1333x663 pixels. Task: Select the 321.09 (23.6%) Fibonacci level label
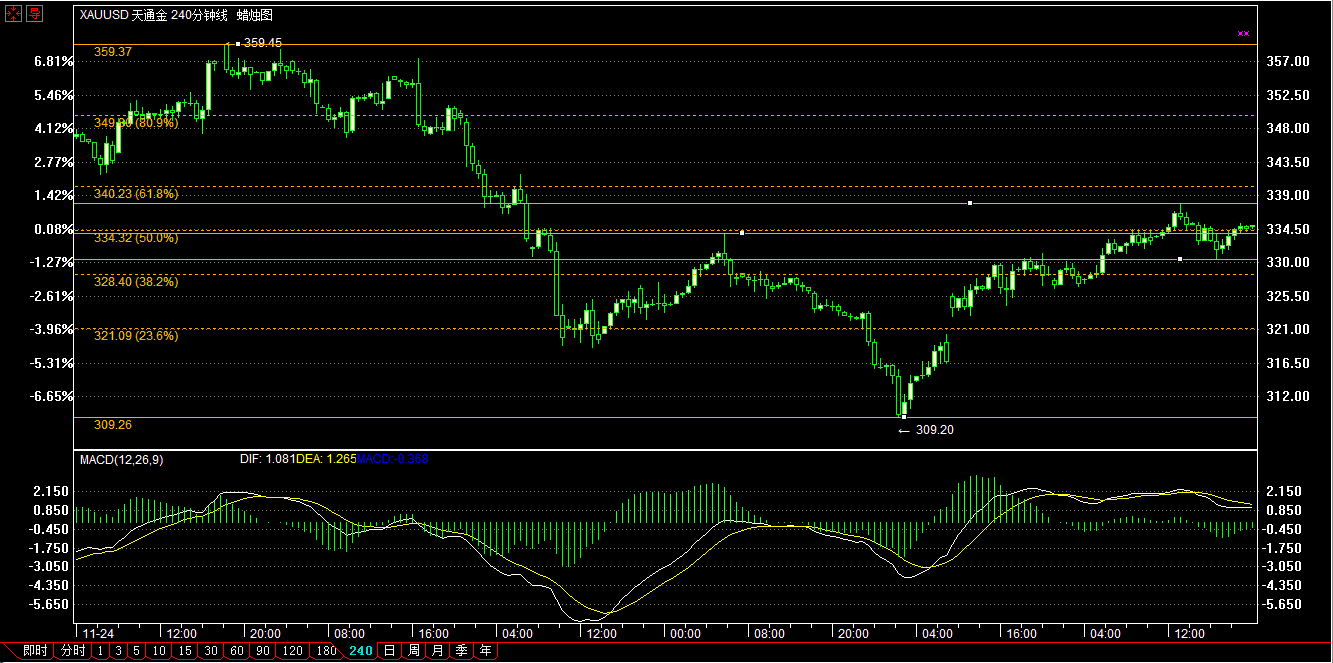click(136, 336)
